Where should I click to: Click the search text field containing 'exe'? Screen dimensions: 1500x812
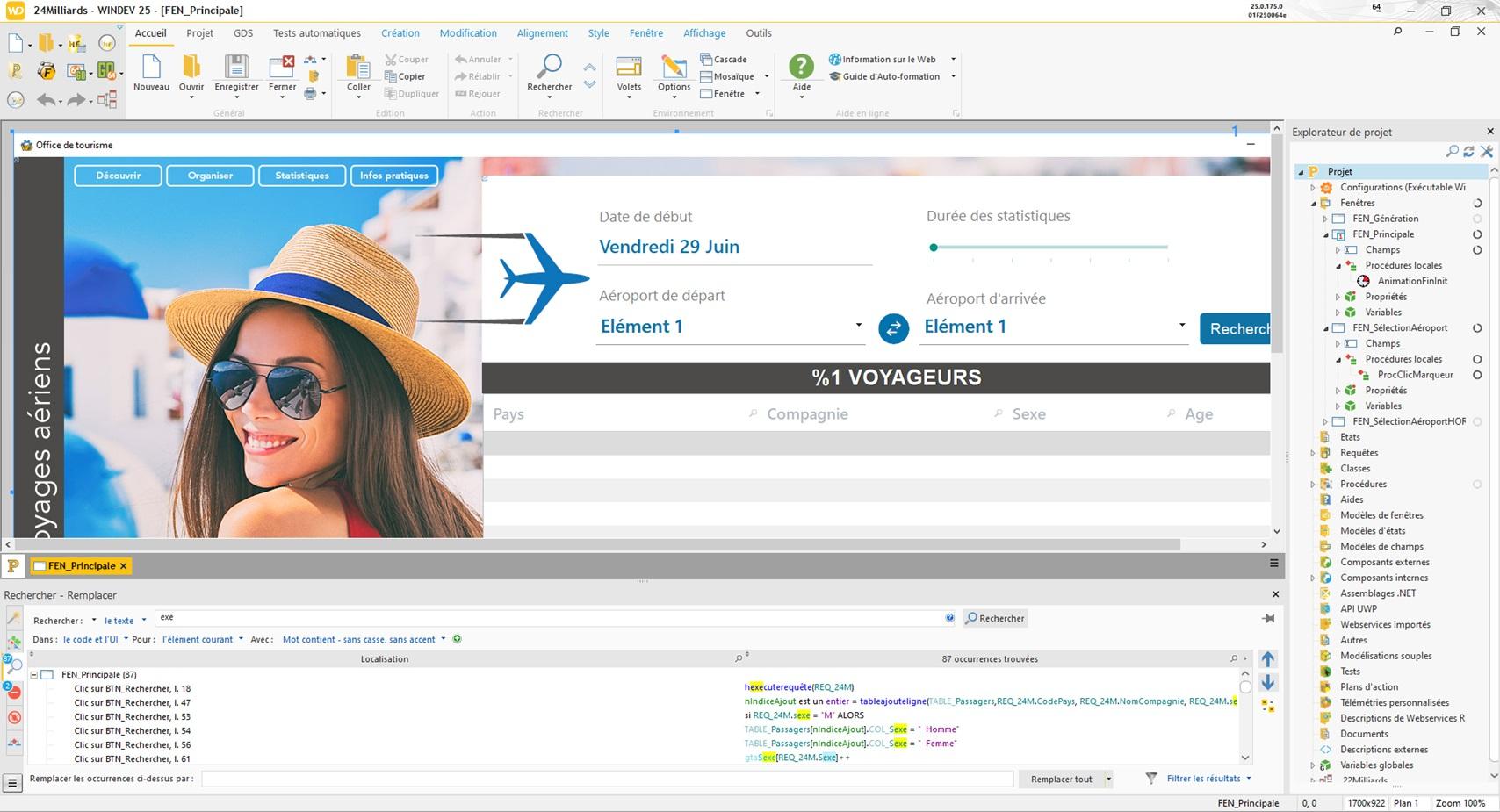(550, 618)
